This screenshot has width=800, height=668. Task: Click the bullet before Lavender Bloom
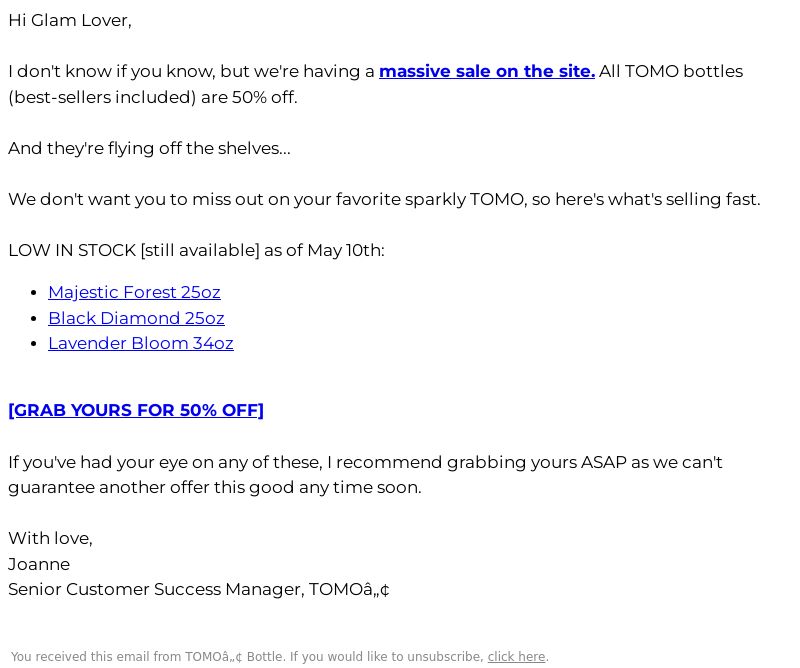(x=34, y=343)
